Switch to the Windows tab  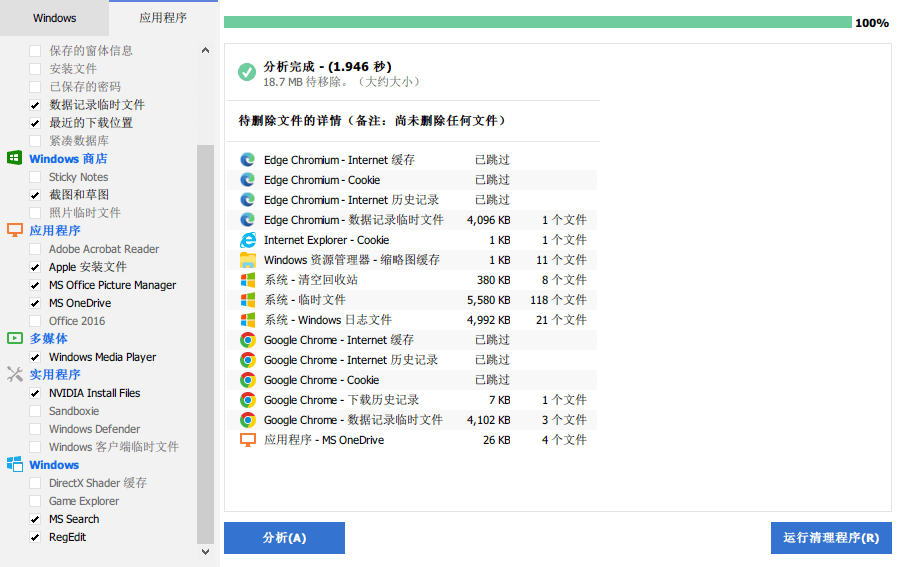[54, 18]
